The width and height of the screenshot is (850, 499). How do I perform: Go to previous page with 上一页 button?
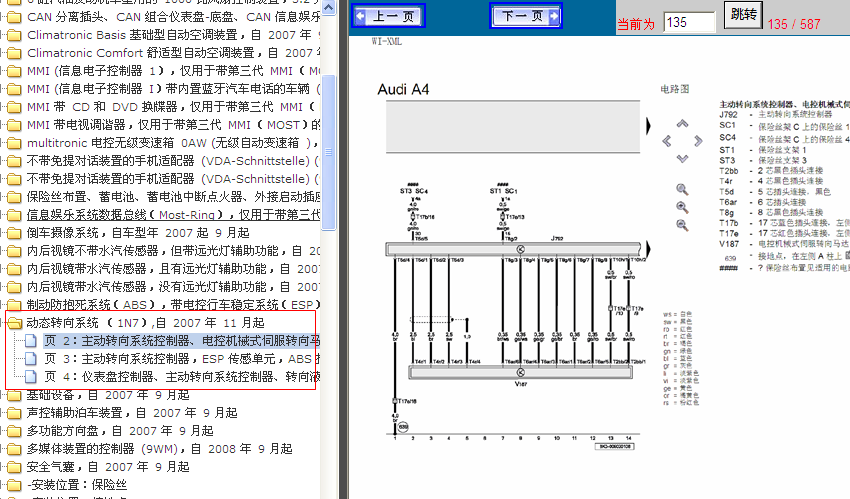click(x=388, y=16)
